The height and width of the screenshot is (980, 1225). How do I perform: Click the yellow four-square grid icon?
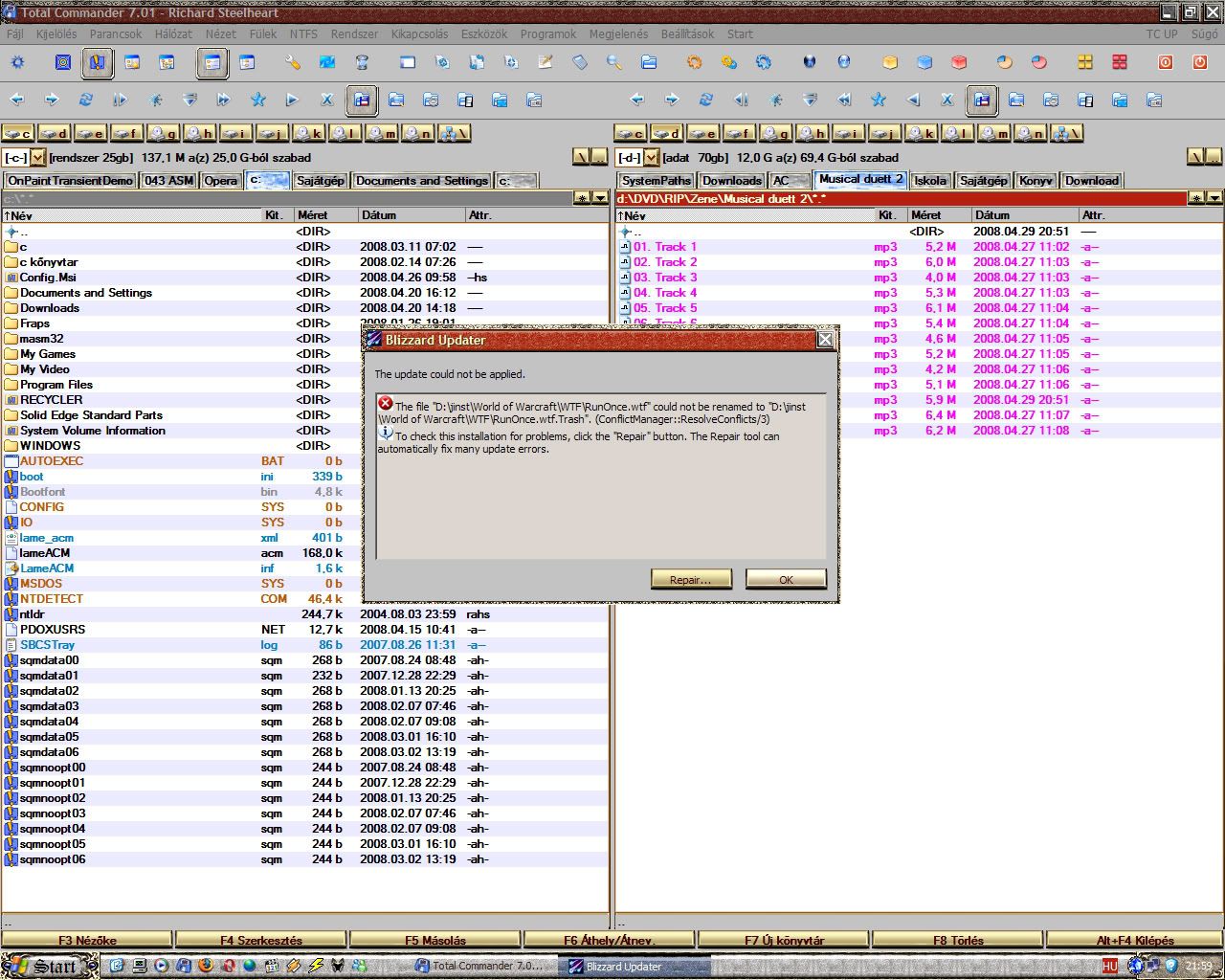click(x=1085, y=63)
